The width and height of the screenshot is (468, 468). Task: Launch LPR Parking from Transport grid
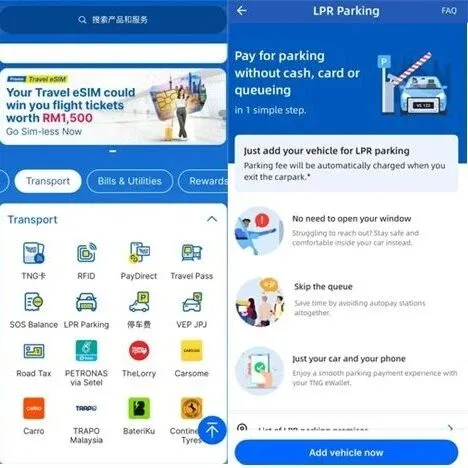(x=86, y=302)
